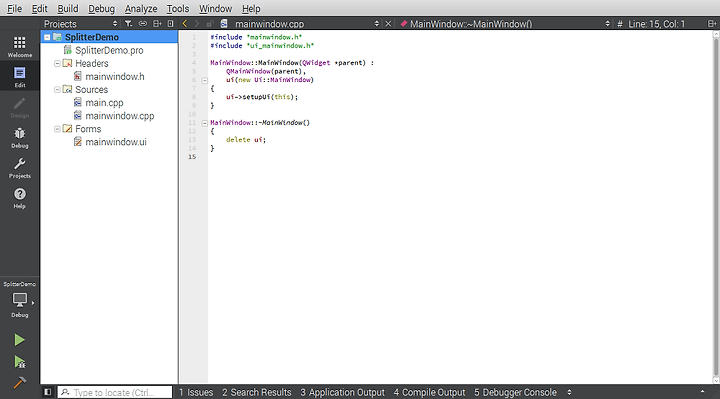Open MainWindow::~MainWindow() symbol dropdown
This screenshot has width=720, height=399.
coord(505,23)
